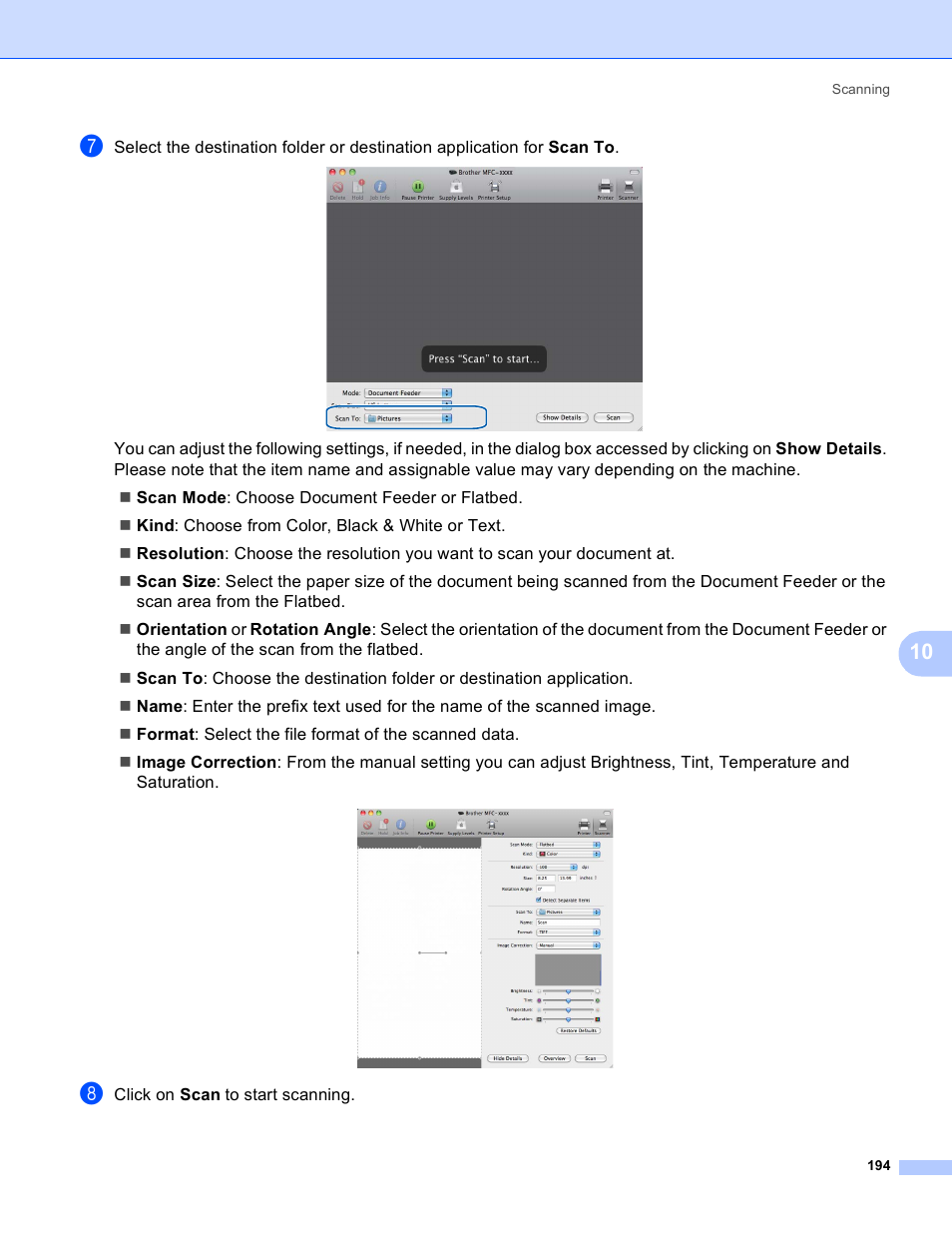Open the Scan Mode dropdown showing Flatbed
Image resolution: width=952 pixels, height=1233 pixels.
pyautogui.click(x=569, y=845)
